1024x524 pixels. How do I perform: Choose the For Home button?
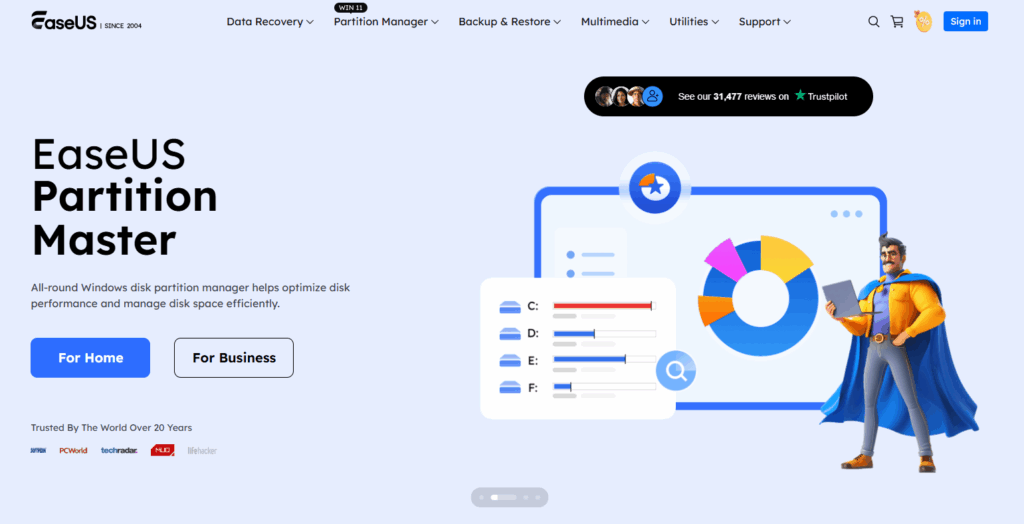(90, 357)
